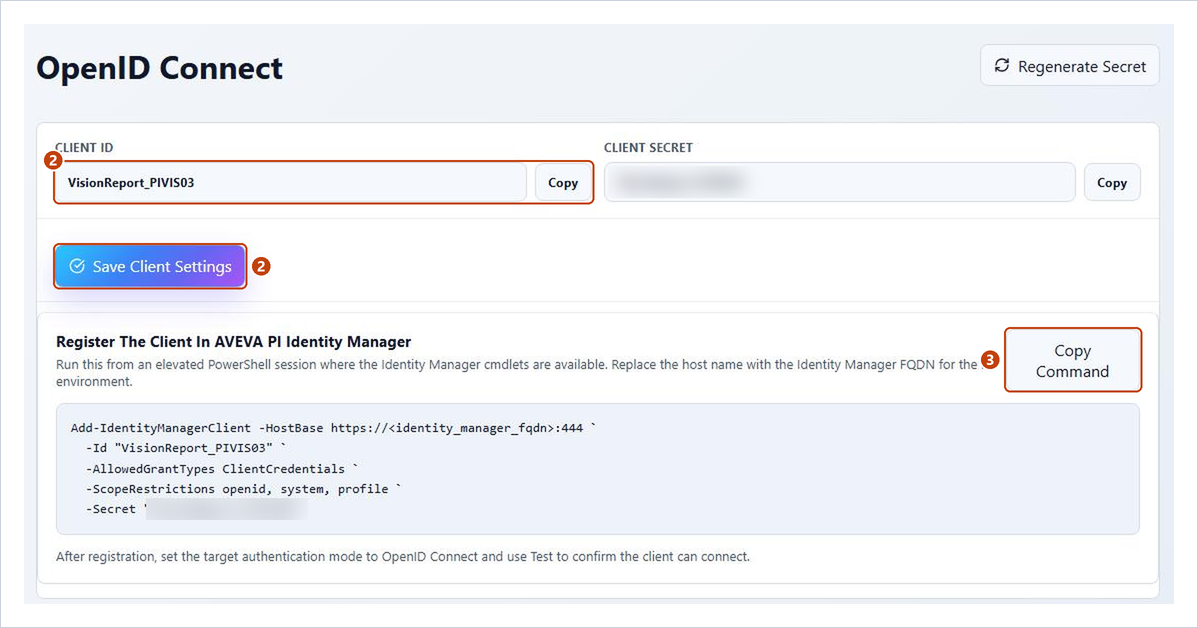Click the 'Register The Client In AVEVA PI Identity Manager' heading
Screen dimensions: 1198x628
click(234, 342)
